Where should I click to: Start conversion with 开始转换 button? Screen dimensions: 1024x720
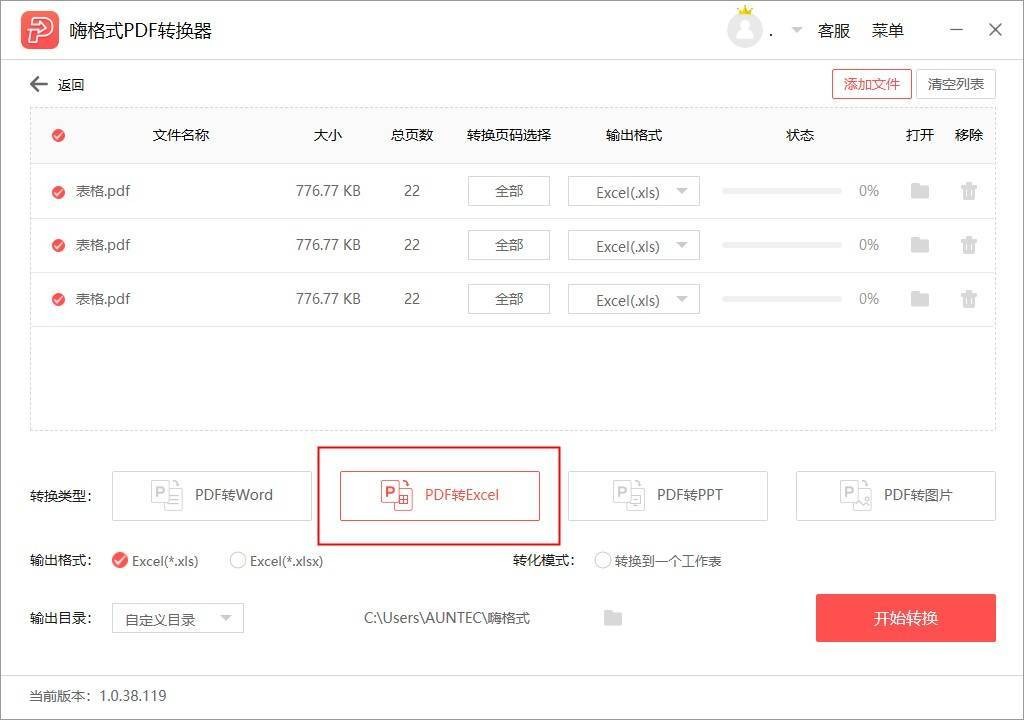[x=905, y=618]
